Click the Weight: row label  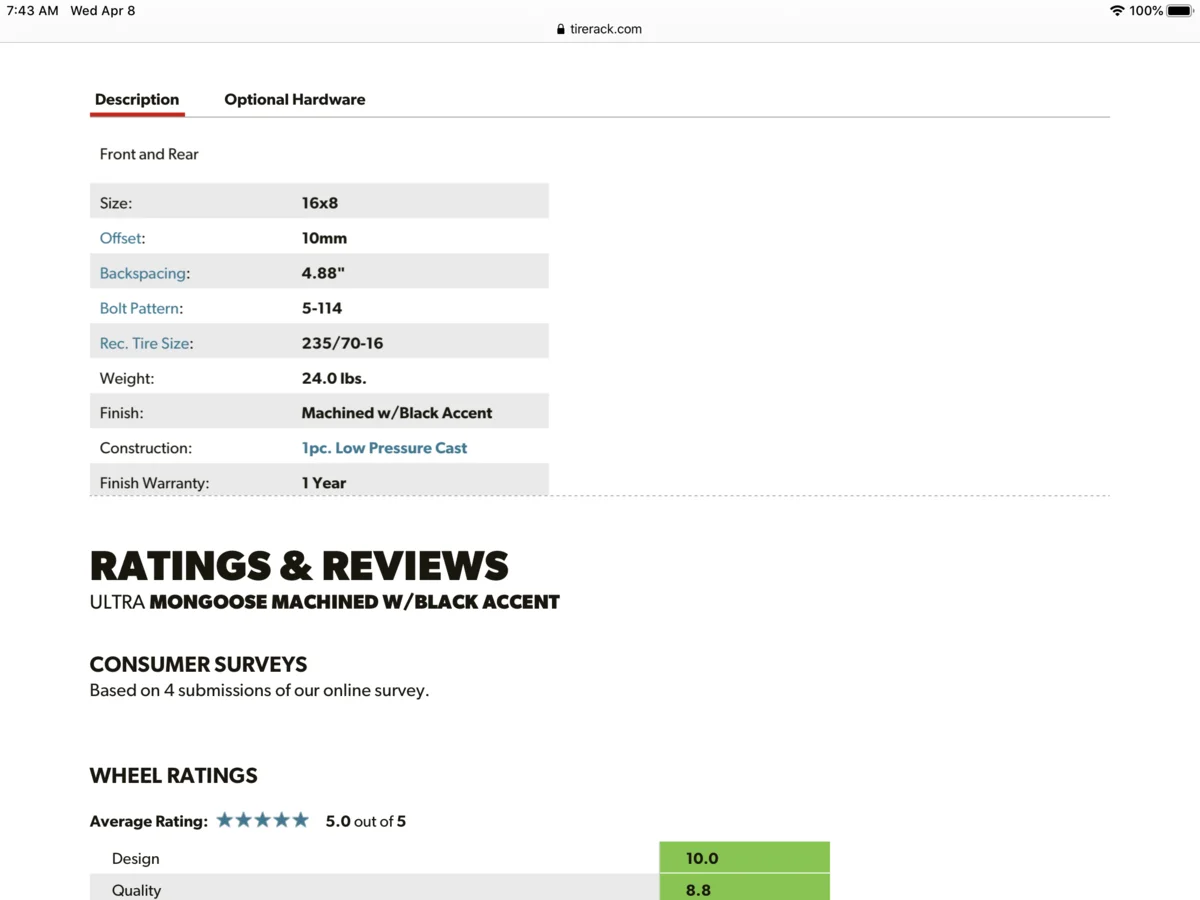tap(127, 378)
